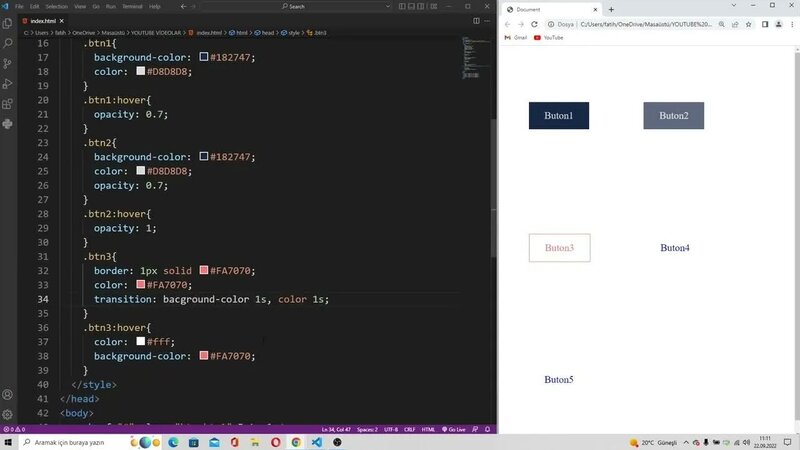The image size is (800, 450).
Task: Click the split editor right icon
Action: point(476,21)
